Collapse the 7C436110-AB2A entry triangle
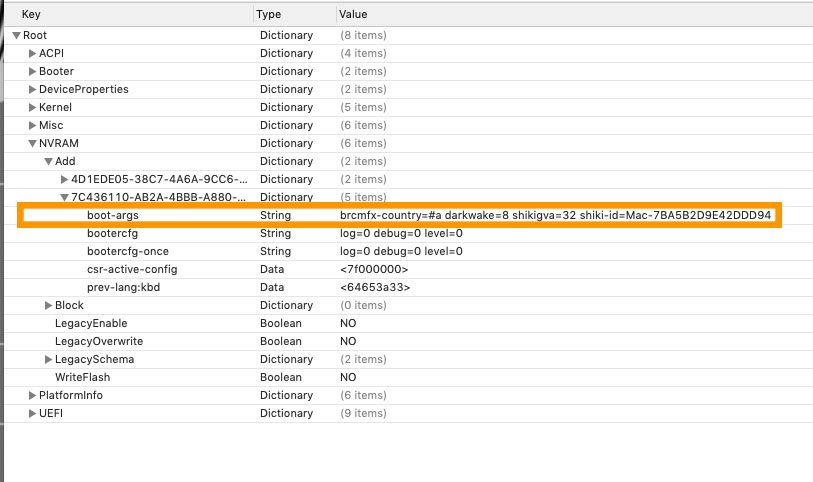813x482 pixels. [64, 197]
